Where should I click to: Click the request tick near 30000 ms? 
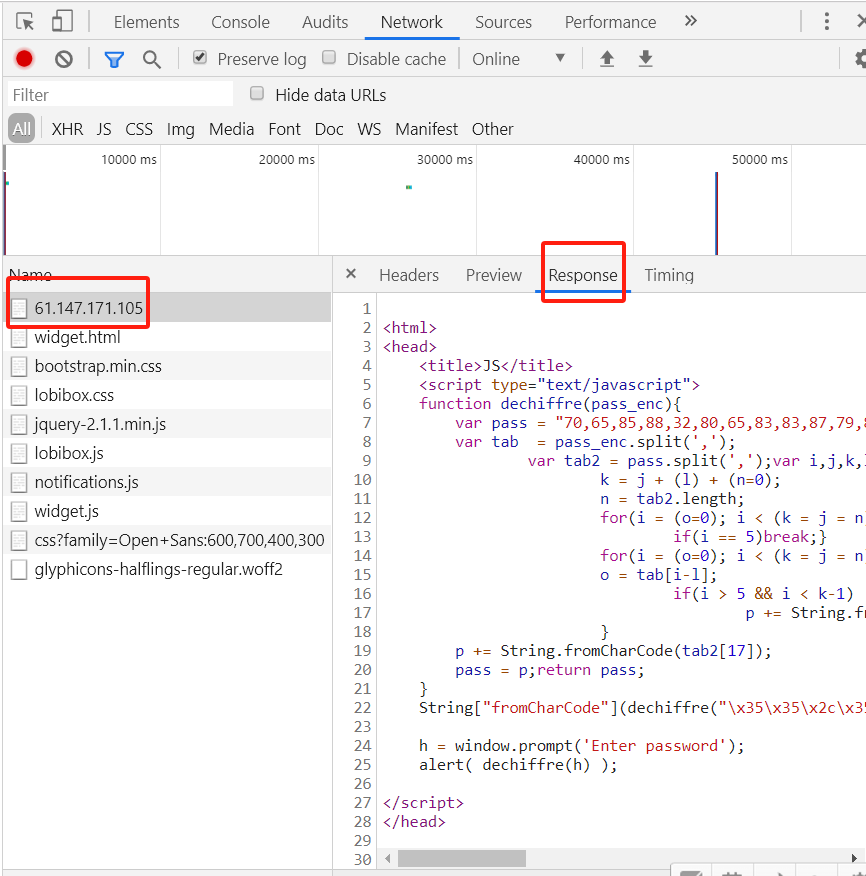coord(409,187)
